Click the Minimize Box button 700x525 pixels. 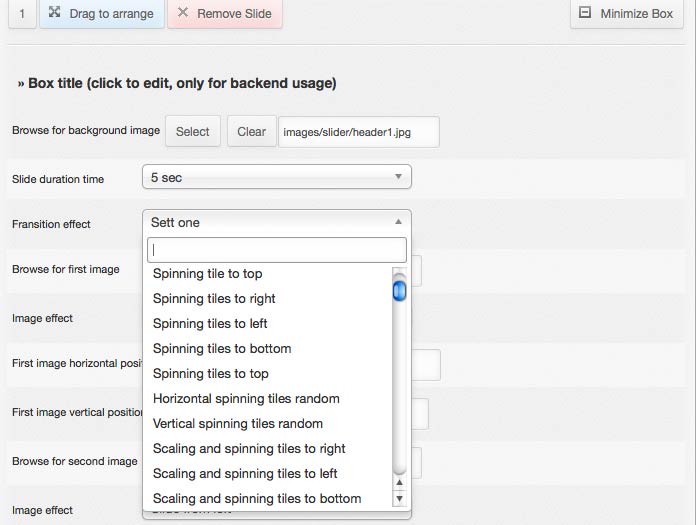coord(626,14)
